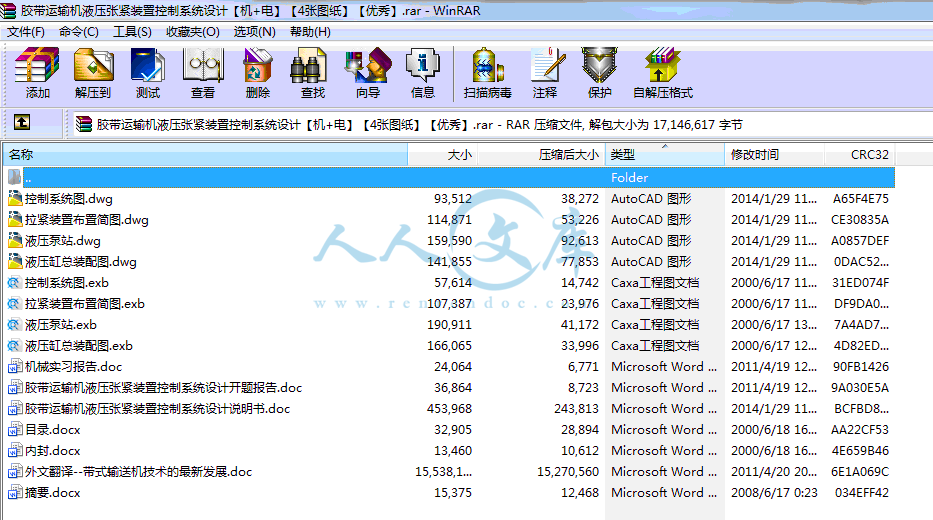
Task: Open the 文件(F) menu
Action: tap(26, 32)
